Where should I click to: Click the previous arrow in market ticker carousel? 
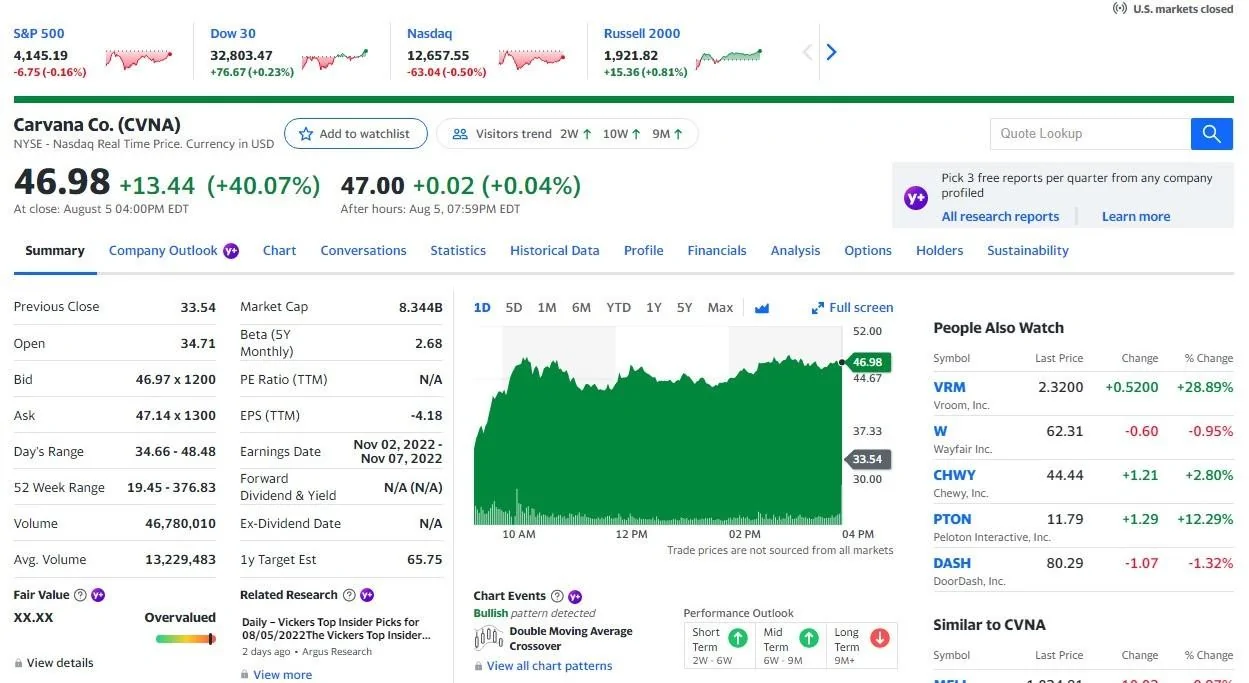click(x=808, y=52)
